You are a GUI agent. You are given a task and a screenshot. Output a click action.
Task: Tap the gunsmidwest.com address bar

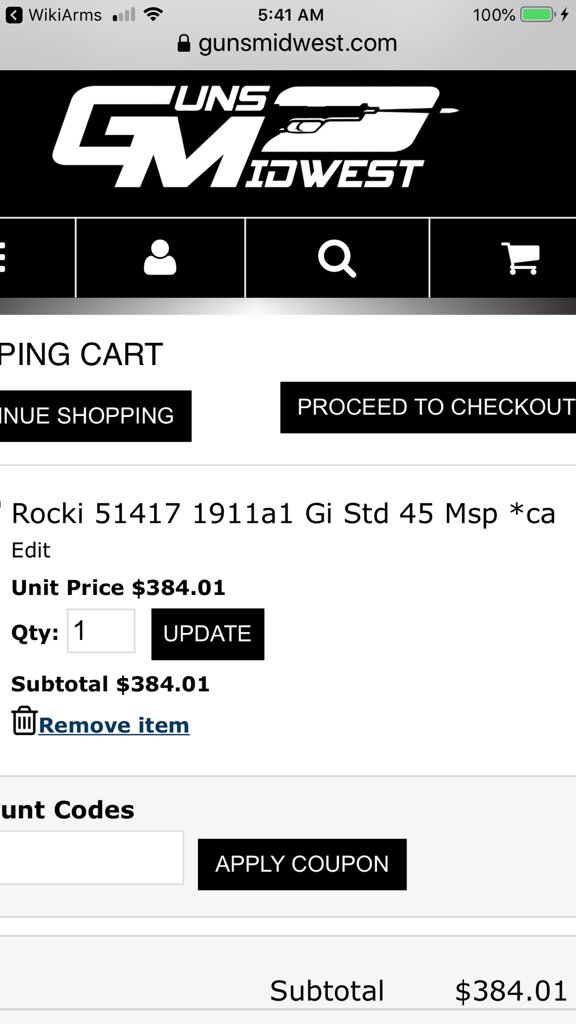[x=288, y=44]
